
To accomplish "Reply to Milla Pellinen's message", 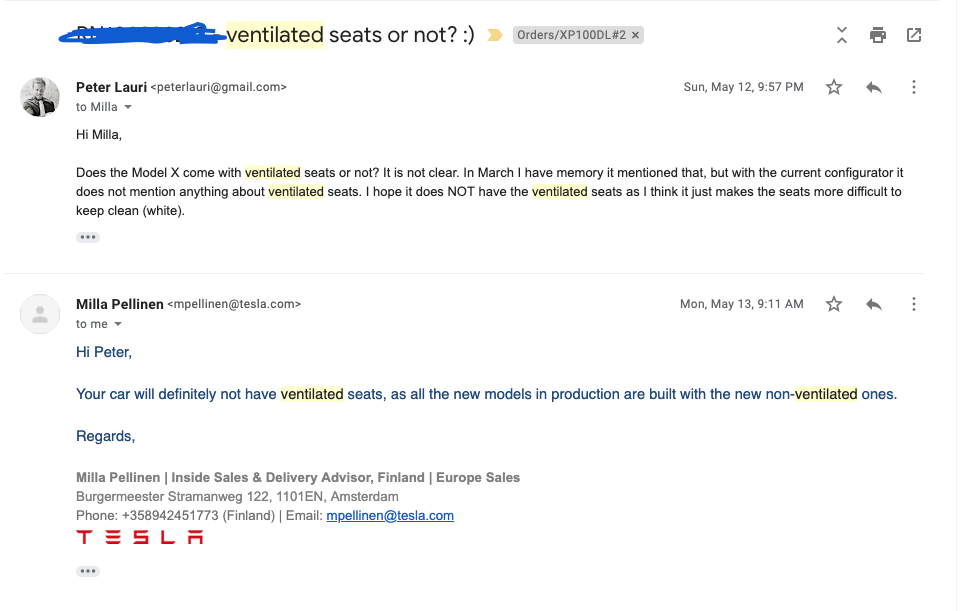I will pyautogui.click(x=874, y=304).
